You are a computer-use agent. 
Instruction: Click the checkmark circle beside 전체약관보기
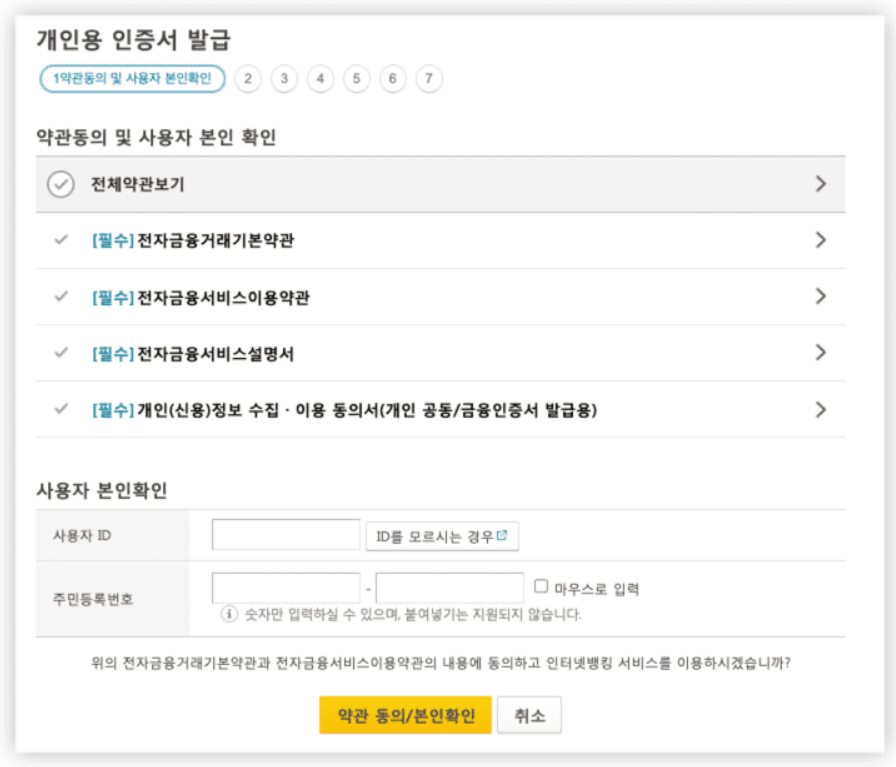tap(61, 184)
